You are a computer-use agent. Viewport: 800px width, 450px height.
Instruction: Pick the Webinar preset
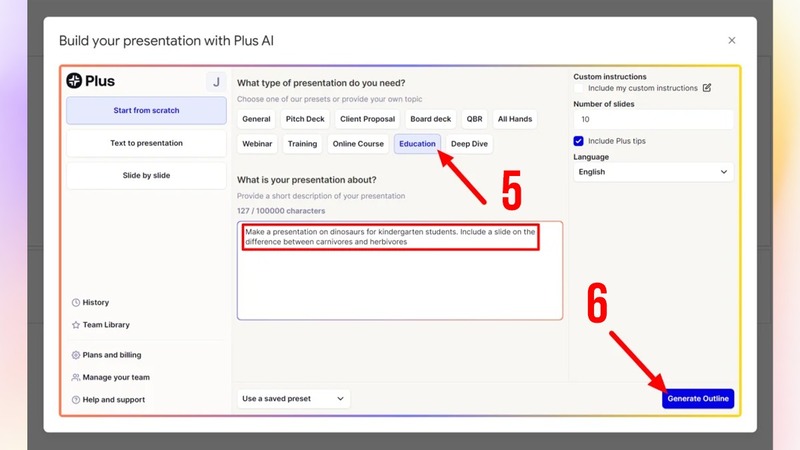tap(257, 144)
